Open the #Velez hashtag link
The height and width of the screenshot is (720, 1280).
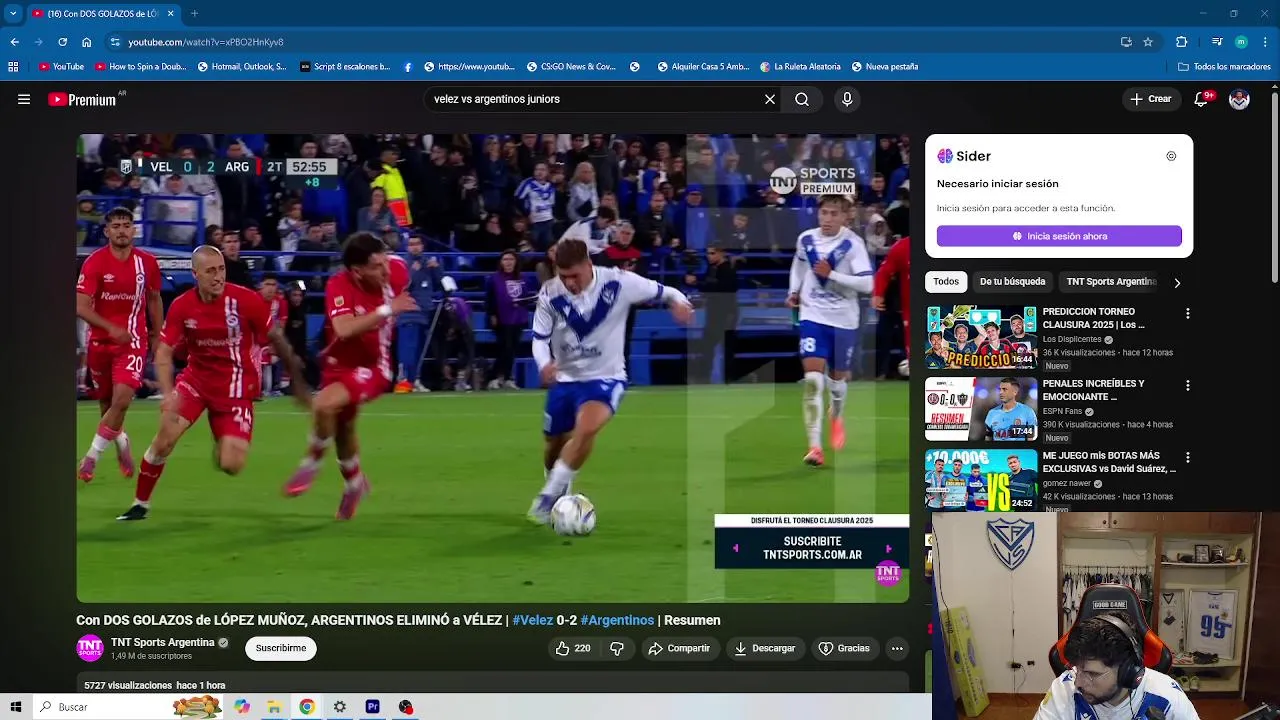532,620
